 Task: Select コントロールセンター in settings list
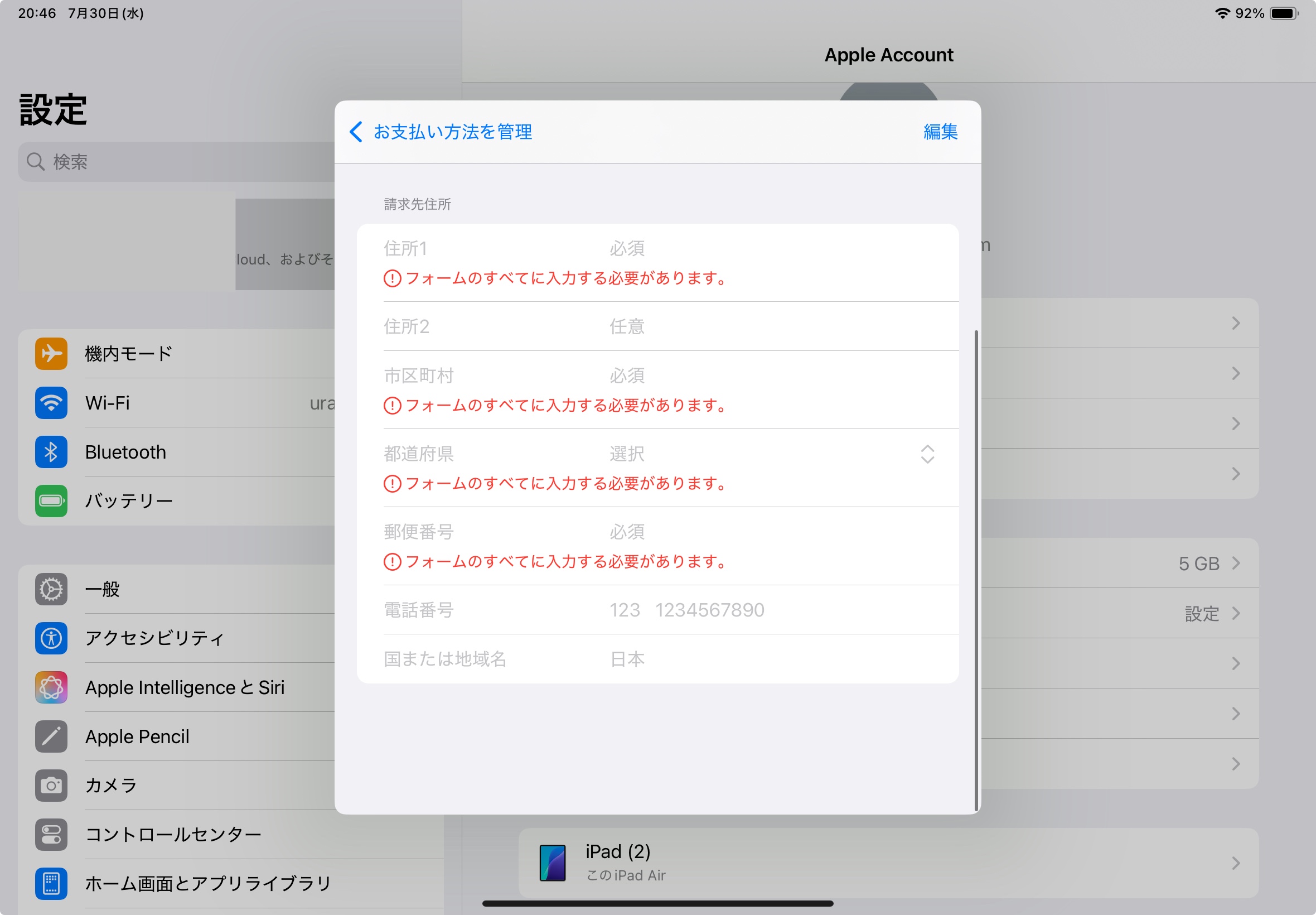tap(173, 835)
